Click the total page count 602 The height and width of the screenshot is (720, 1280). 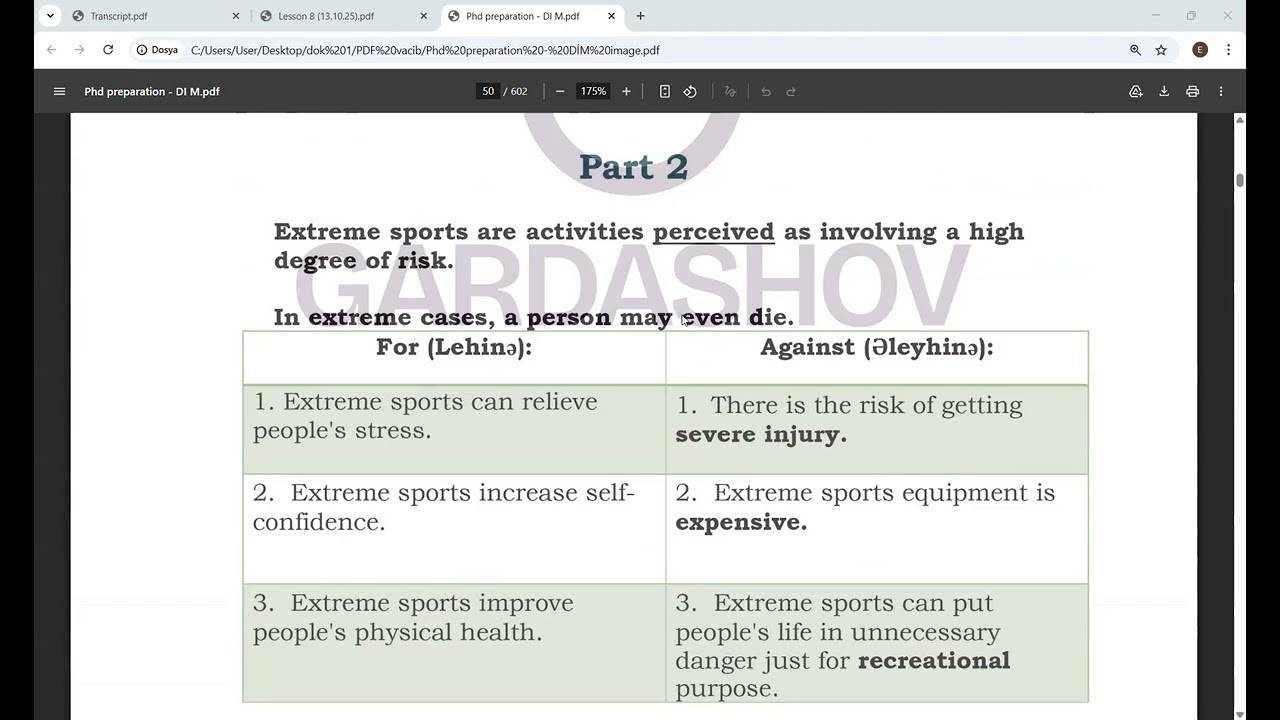tap(519, 91)
